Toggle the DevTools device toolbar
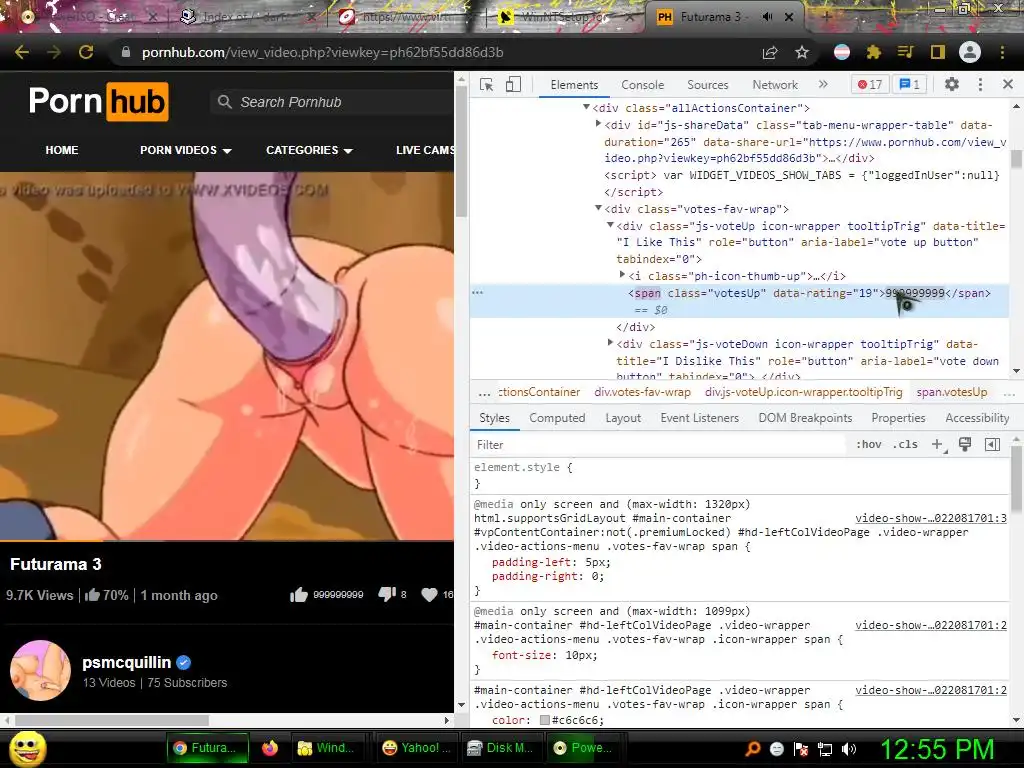 [513, 84]
